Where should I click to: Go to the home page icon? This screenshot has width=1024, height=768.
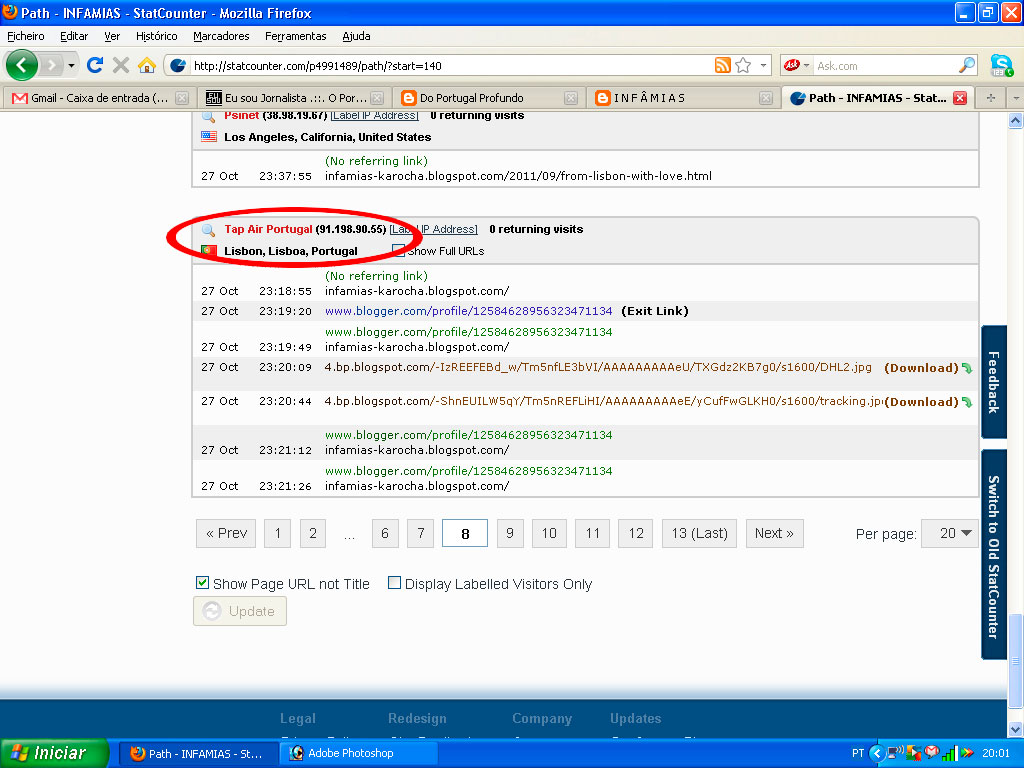coord(147,65)
